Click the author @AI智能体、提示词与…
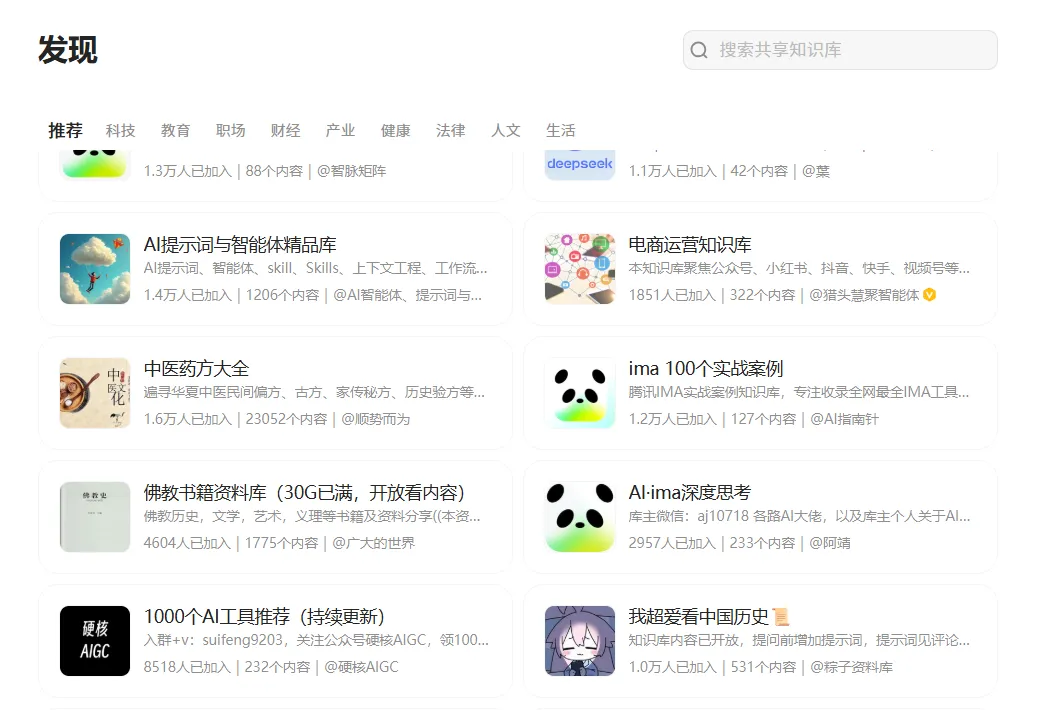Viewport: 1038px width, 710px height. coord(407,295)
